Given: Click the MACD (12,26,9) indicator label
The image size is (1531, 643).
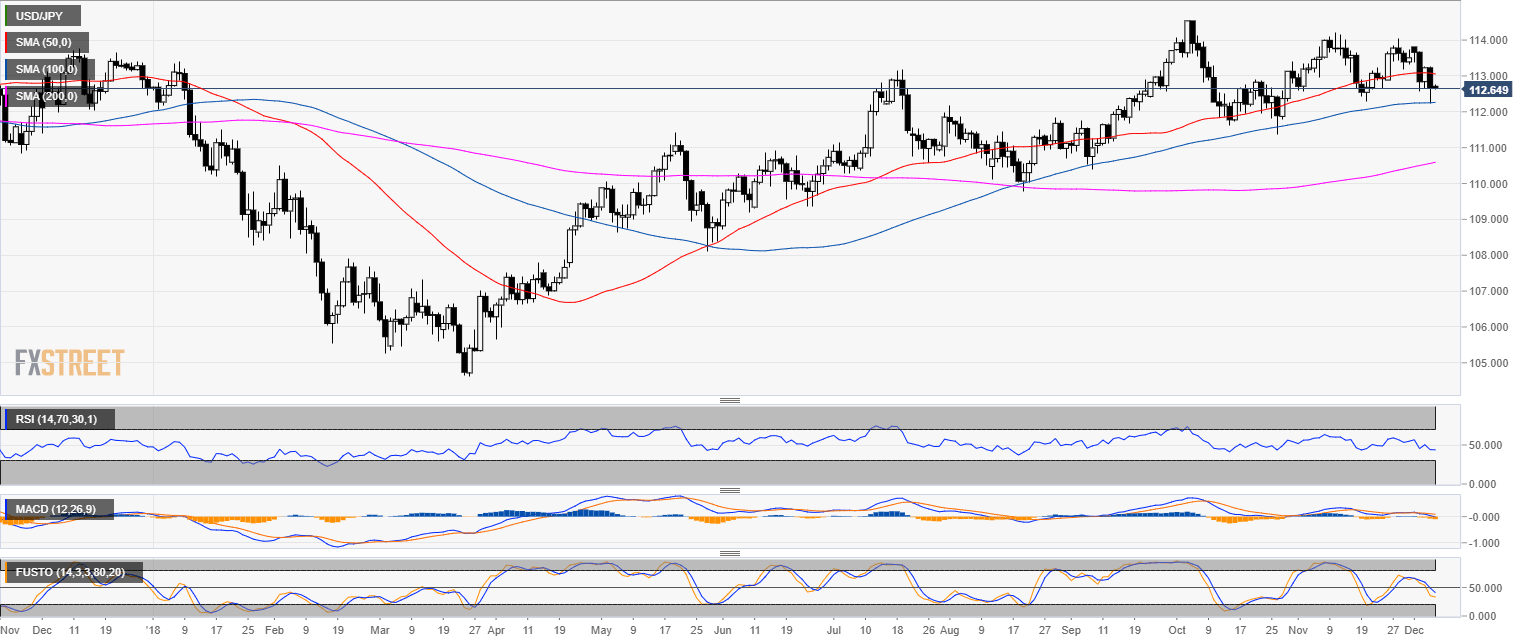Looking at the screenshot, I should click(56, 509).
